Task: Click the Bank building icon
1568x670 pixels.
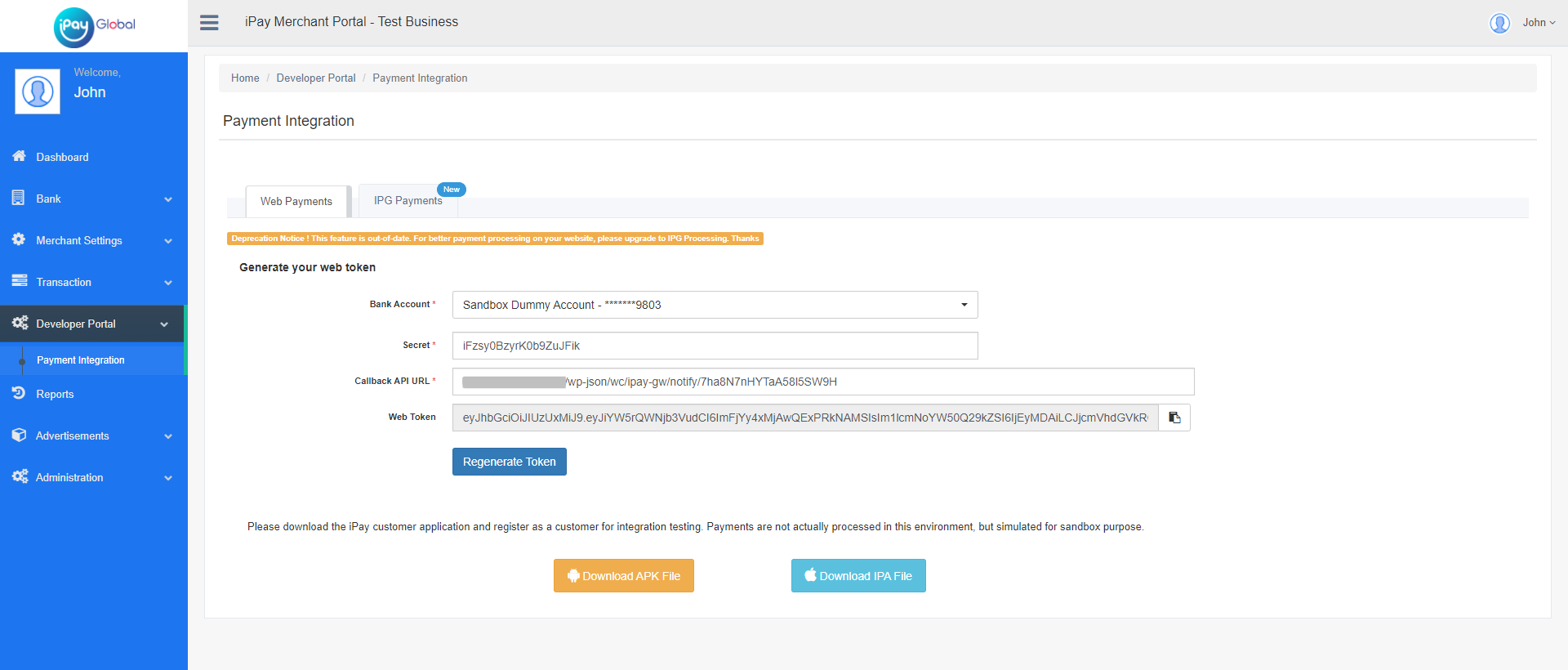Action: pyautogui.click(x=18, y=198)
